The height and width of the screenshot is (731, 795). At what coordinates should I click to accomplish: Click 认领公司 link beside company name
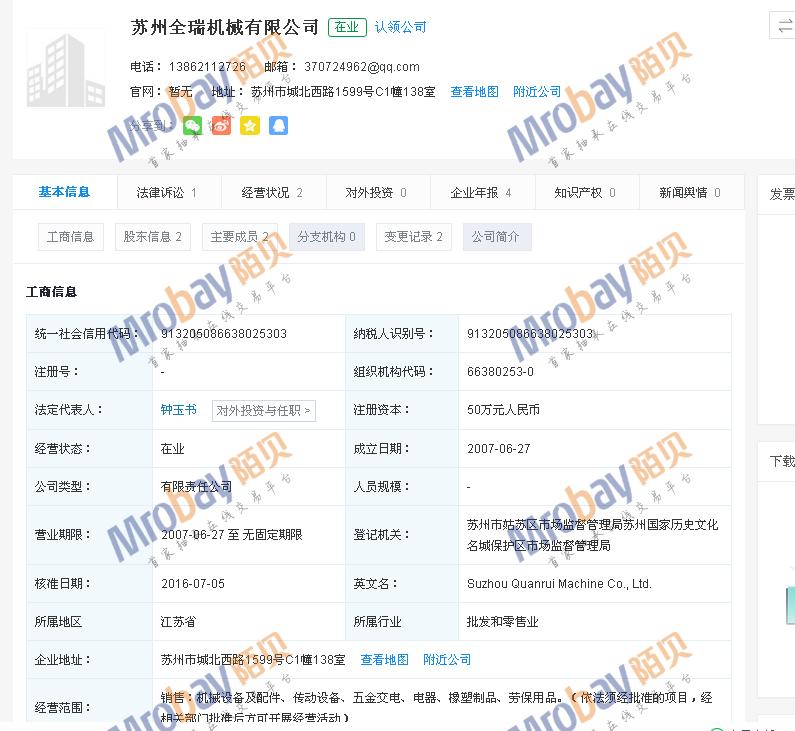point(400,28)
